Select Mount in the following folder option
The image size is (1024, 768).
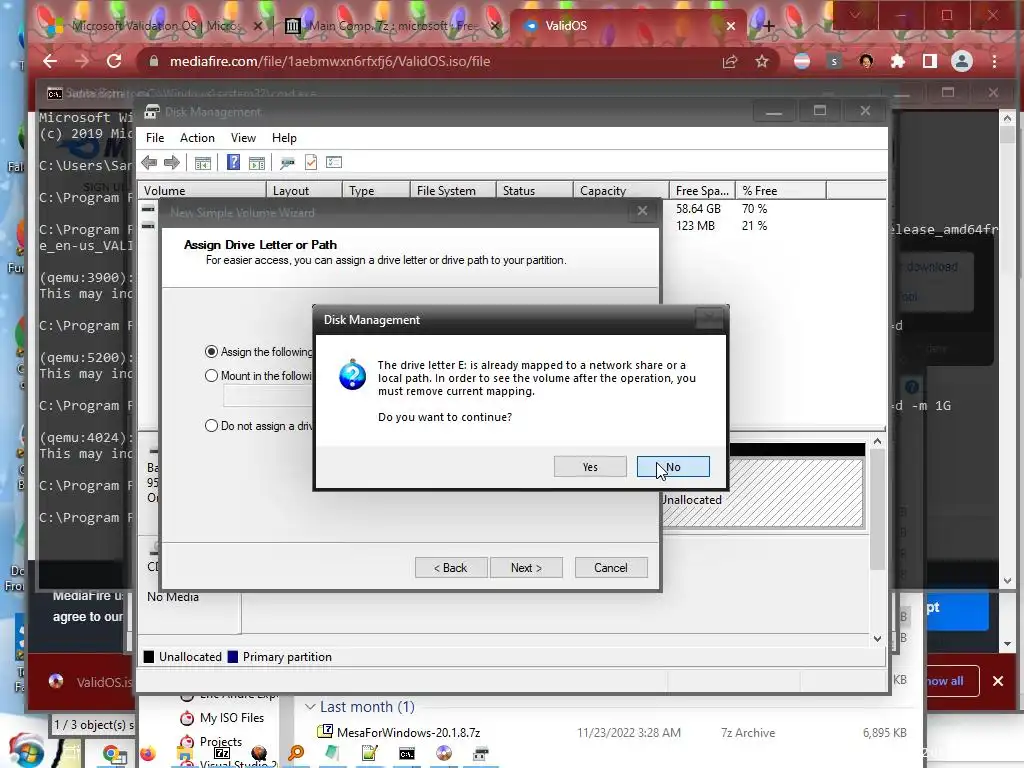click(211, 376)
